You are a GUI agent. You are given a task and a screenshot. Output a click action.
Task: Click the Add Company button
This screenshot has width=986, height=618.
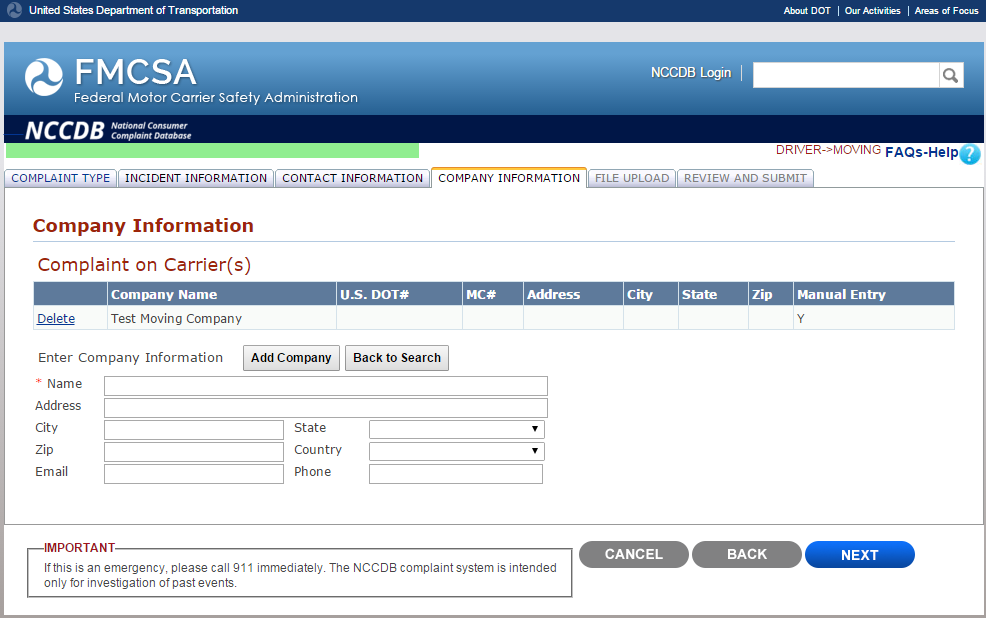(291, 358)
